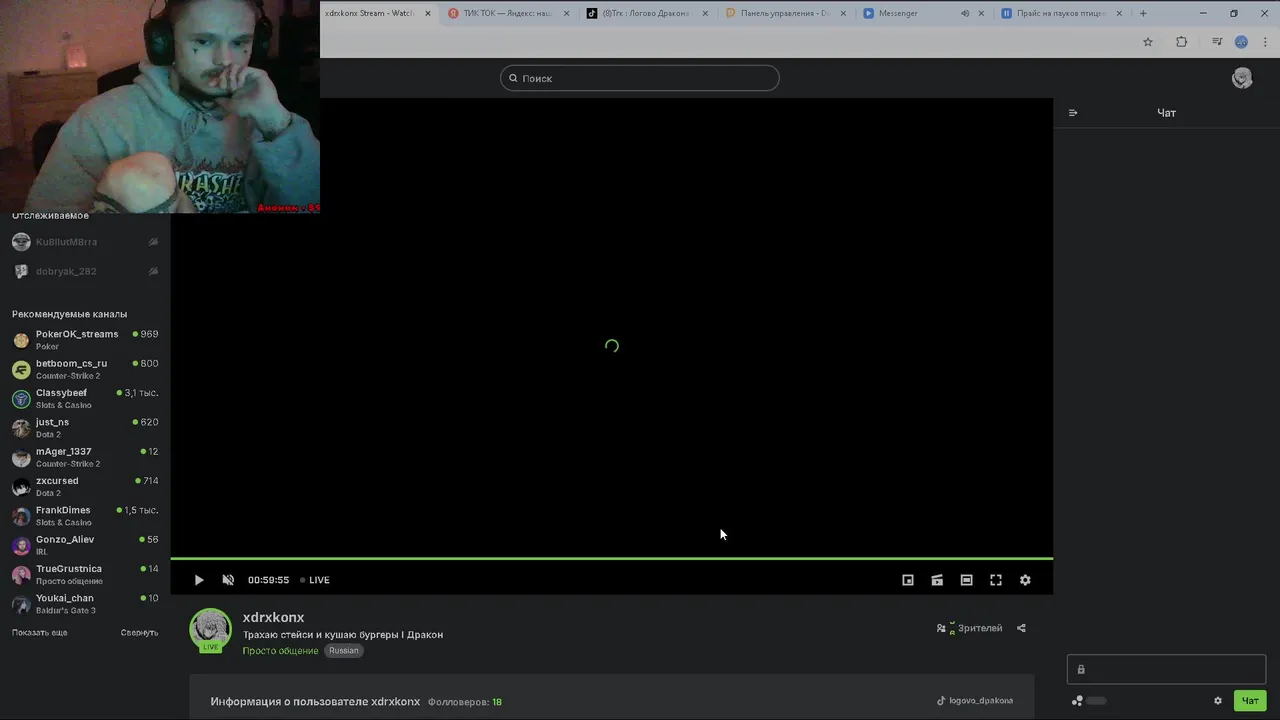This screenshot has width=1280, height=720.
Task: Click the Поиск search field
Action: tap(640, 78)
